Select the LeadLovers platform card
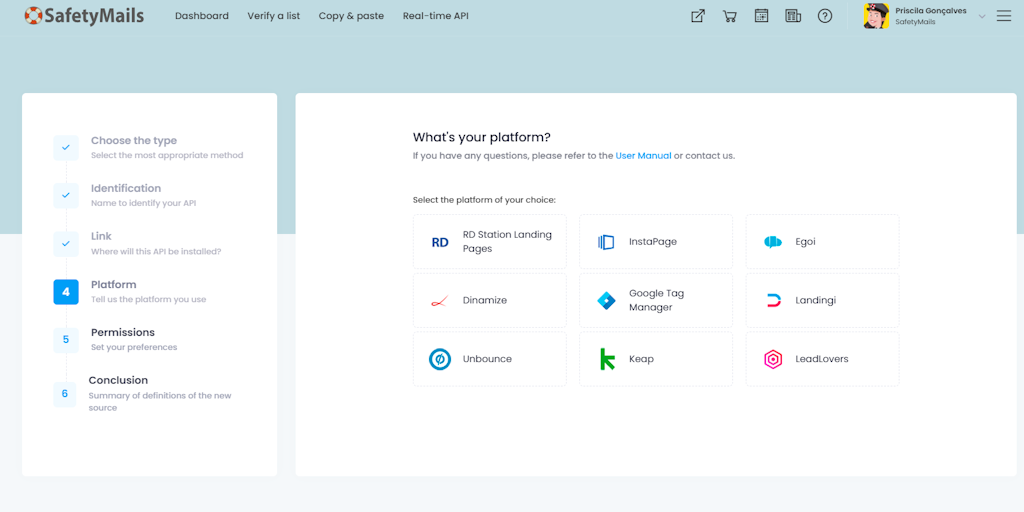 click(x=822, y=359)
